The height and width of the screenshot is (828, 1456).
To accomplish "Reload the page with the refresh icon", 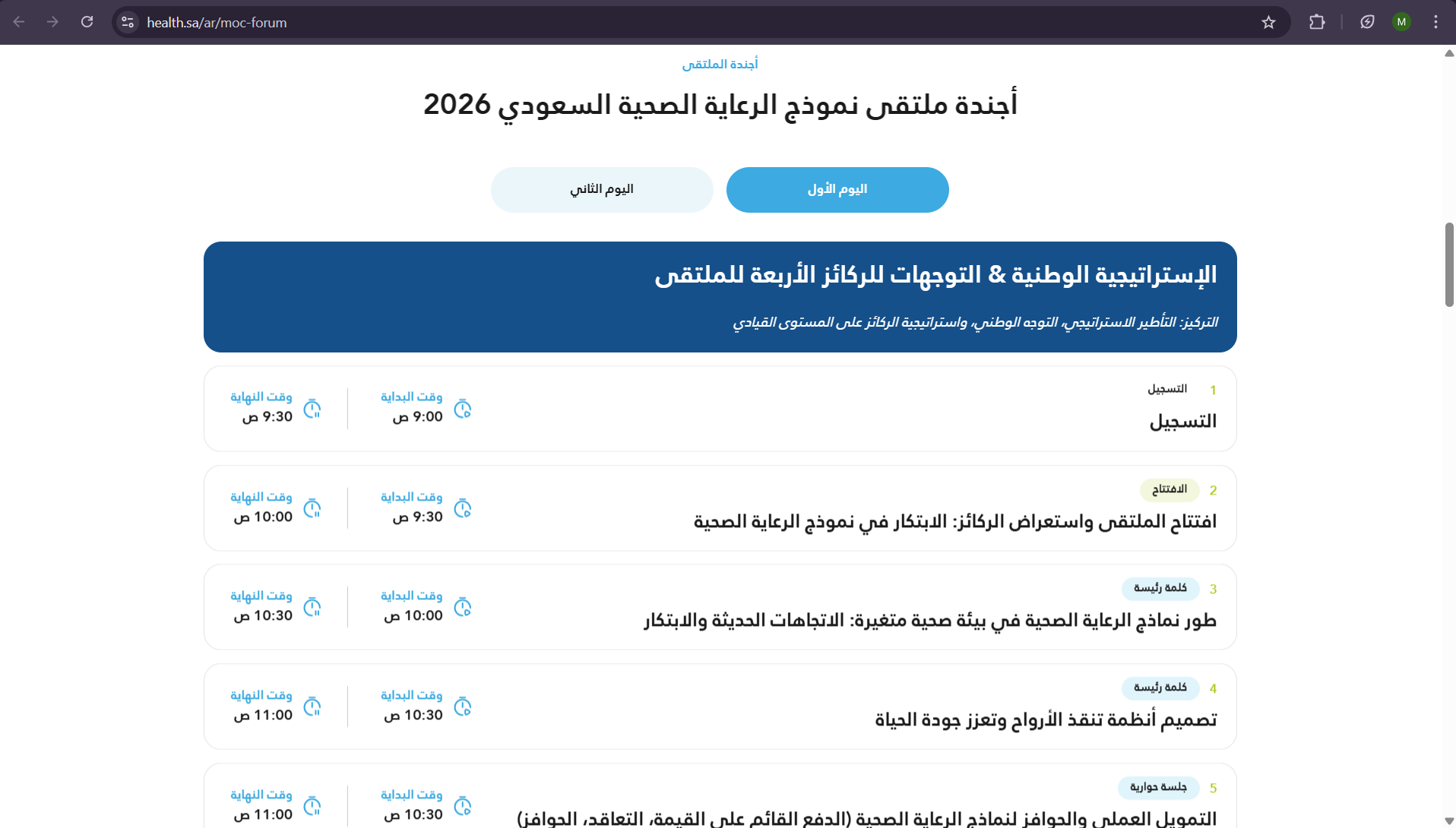I will 87,22.
